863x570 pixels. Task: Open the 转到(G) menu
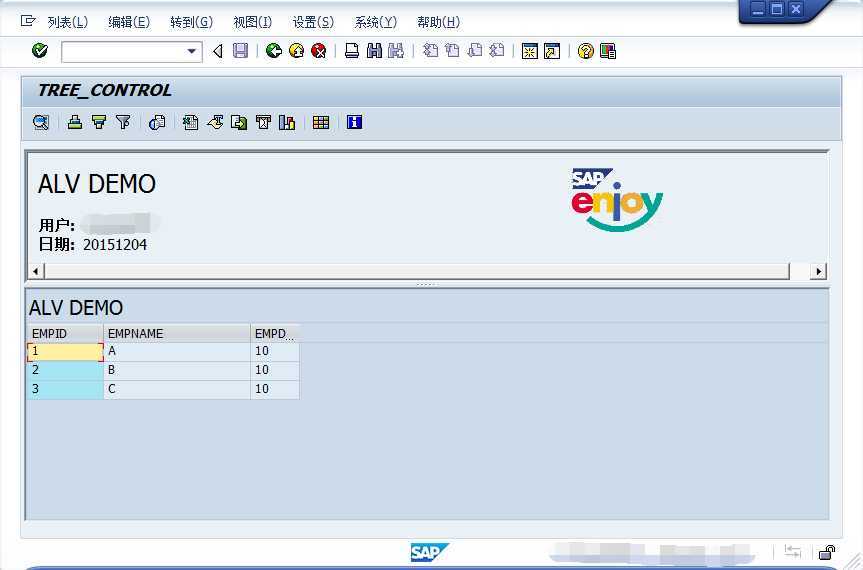(x=191, y=22)
